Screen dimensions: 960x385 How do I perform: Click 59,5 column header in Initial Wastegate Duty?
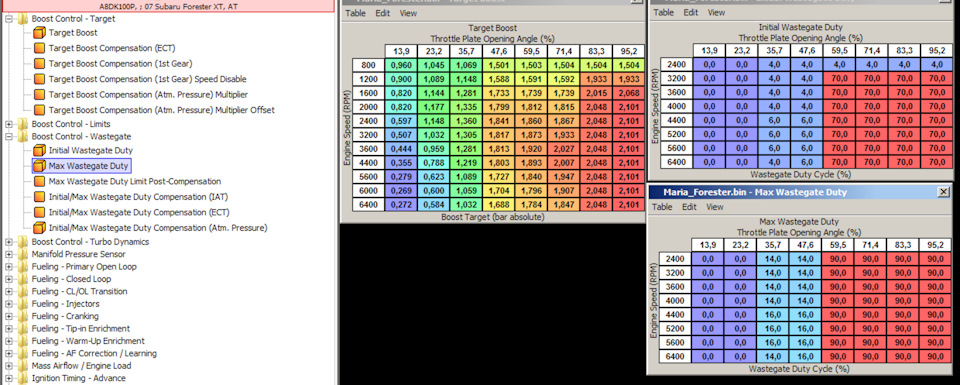click(839, 50)
